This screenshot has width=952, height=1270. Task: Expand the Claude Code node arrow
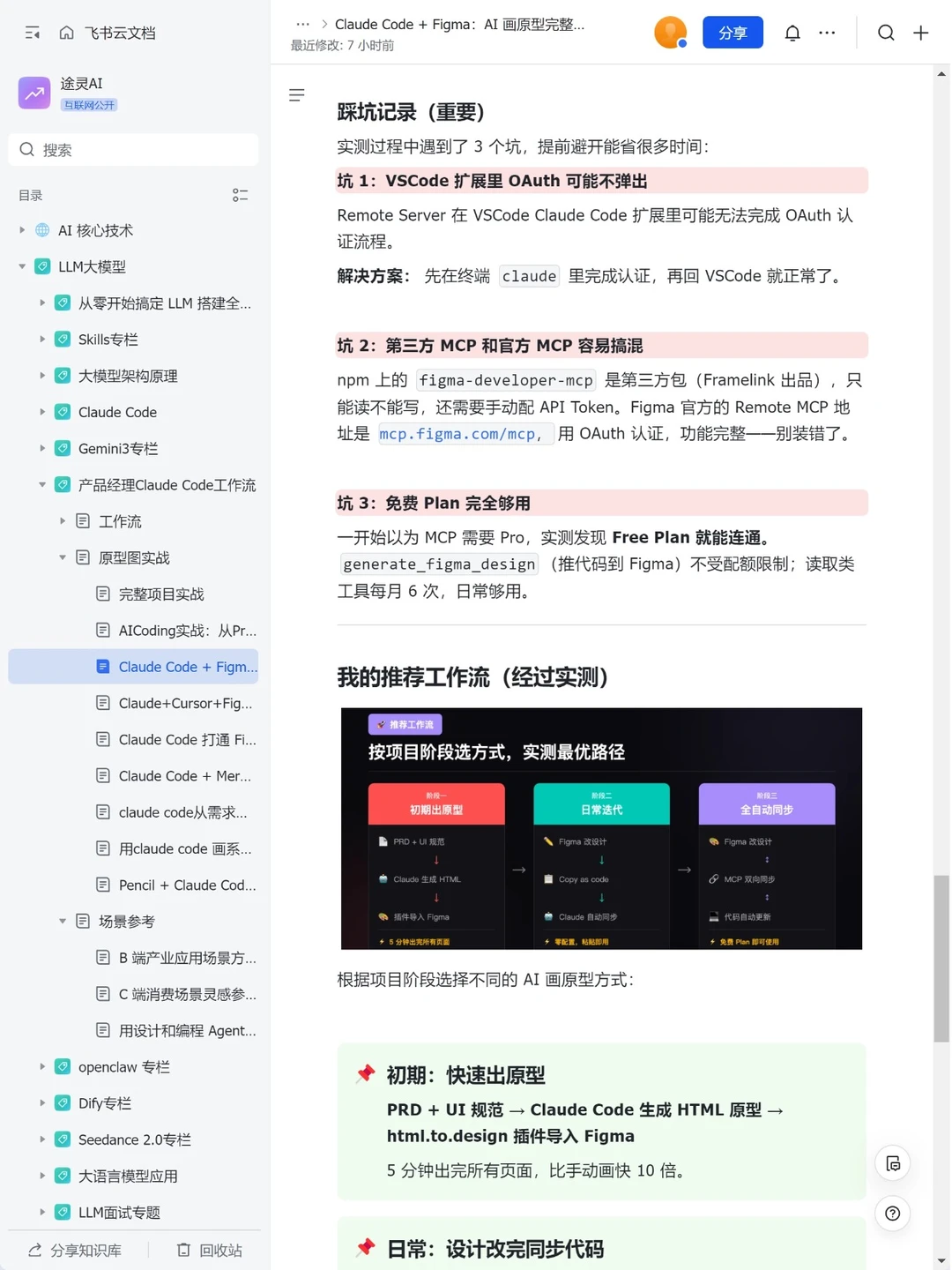[x=41, y=412]
